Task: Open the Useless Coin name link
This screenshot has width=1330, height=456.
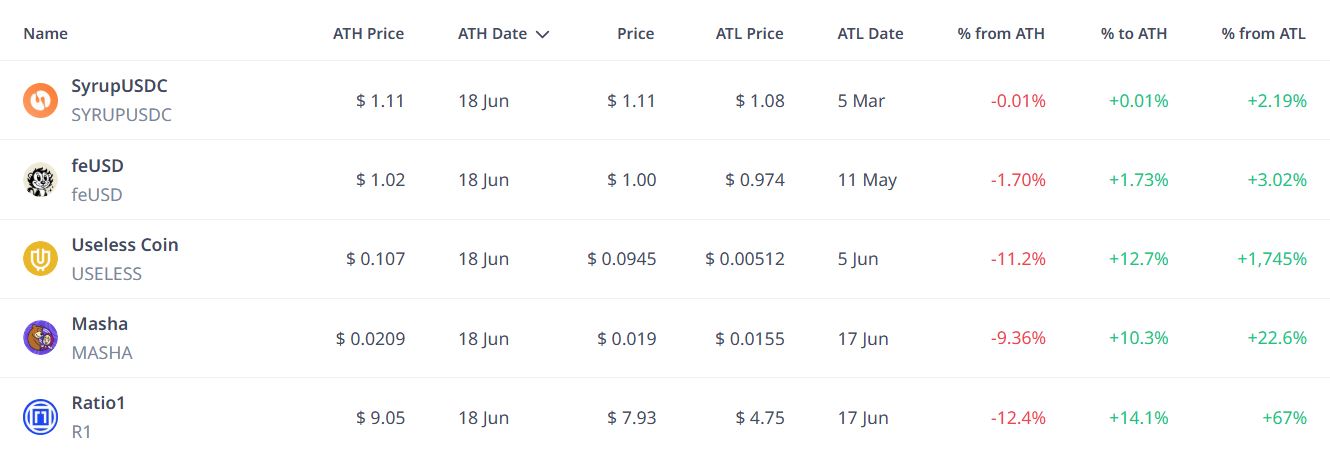Action: (125, 245)
